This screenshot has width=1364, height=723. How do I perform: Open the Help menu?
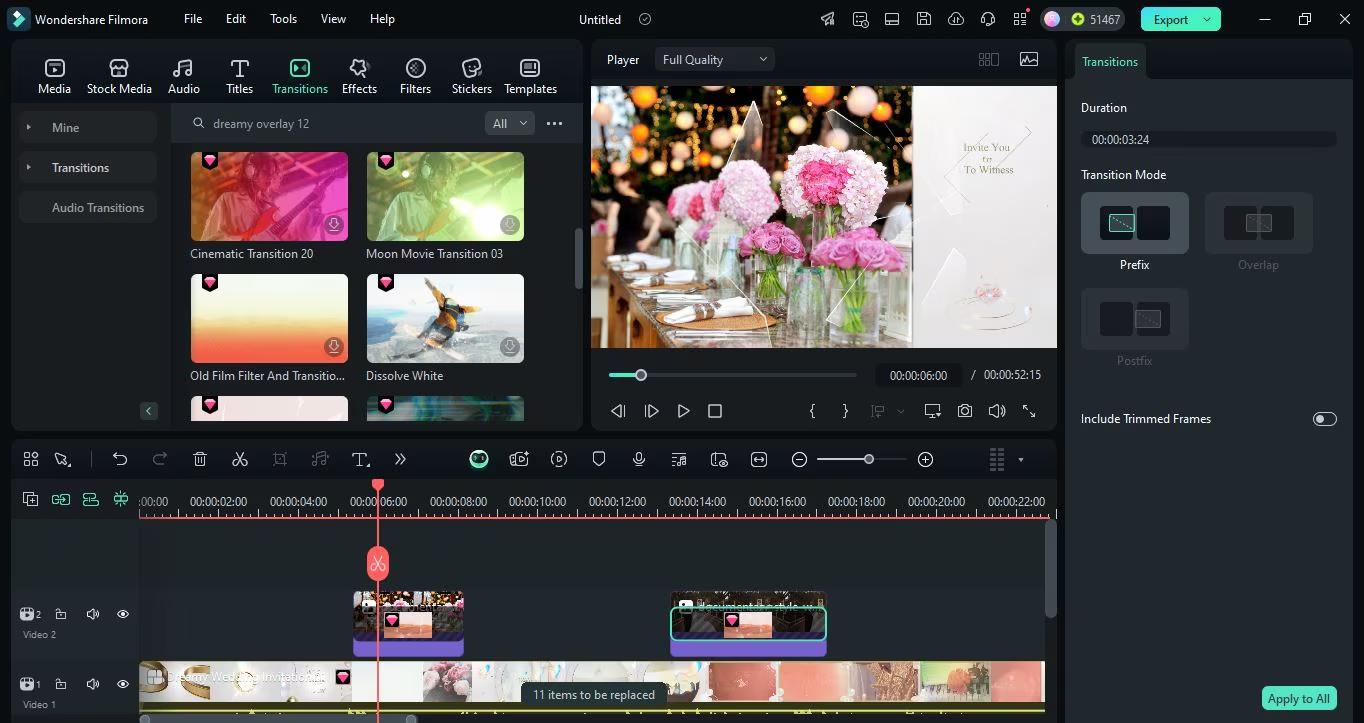(382, 19)
